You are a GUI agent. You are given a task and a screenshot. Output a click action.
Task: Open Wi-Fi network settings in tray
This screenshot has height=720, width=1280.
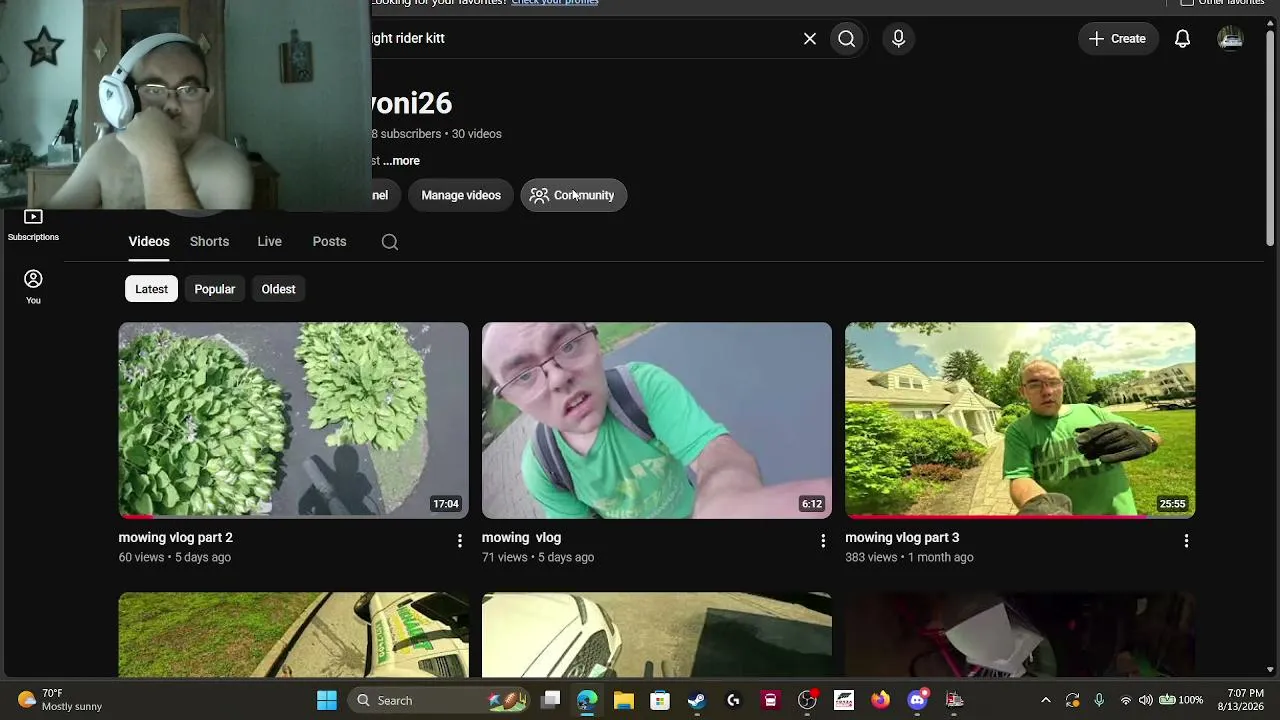coord(1126,701)
